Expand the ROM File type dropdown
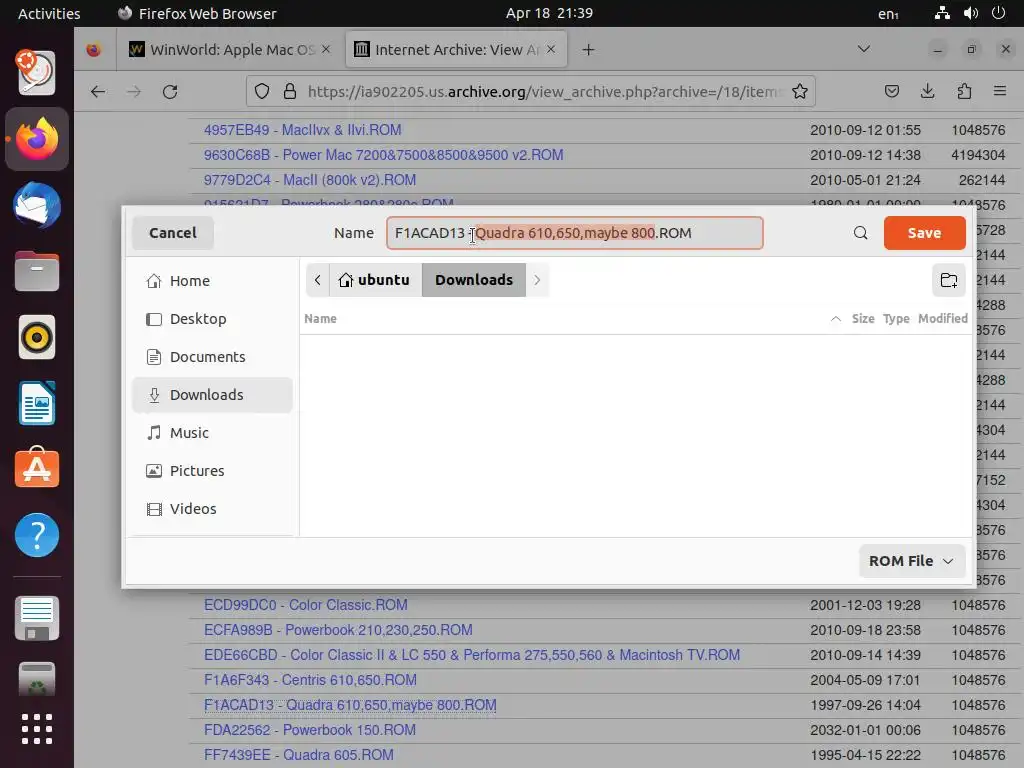The image size is (1024, 768). pos(912,561)
